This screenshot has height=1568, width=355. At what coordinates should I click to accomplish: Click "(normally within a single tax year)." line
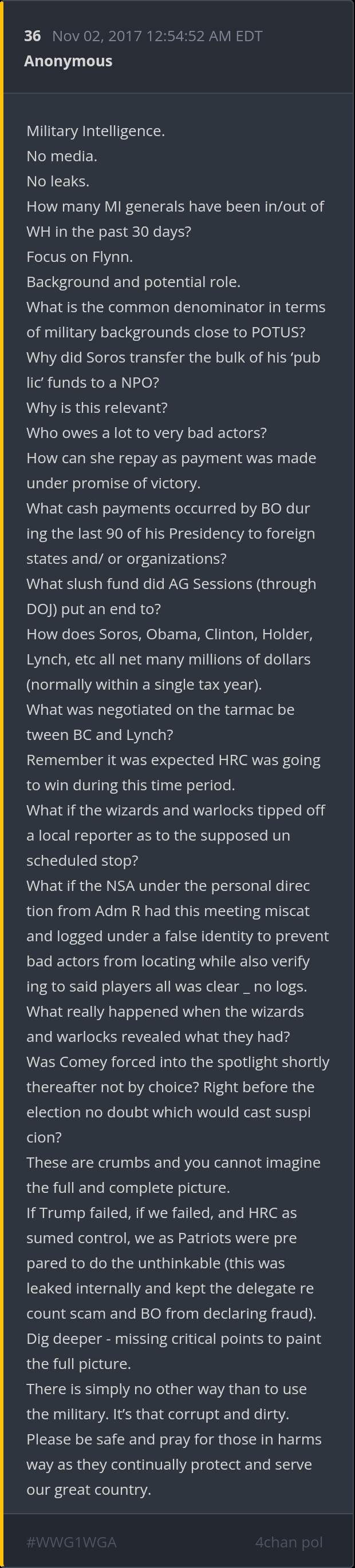pos(144,684)
